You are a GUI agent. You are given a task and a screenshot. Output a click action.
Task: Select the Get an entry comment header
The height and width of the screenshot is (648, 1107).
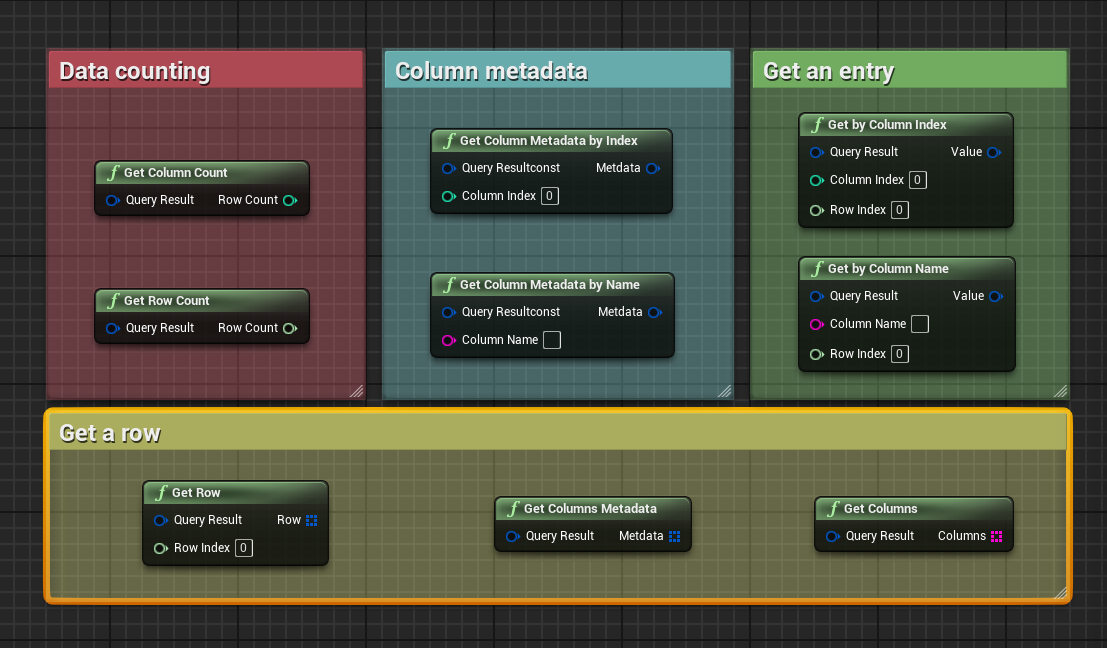(x=909, y=71)
